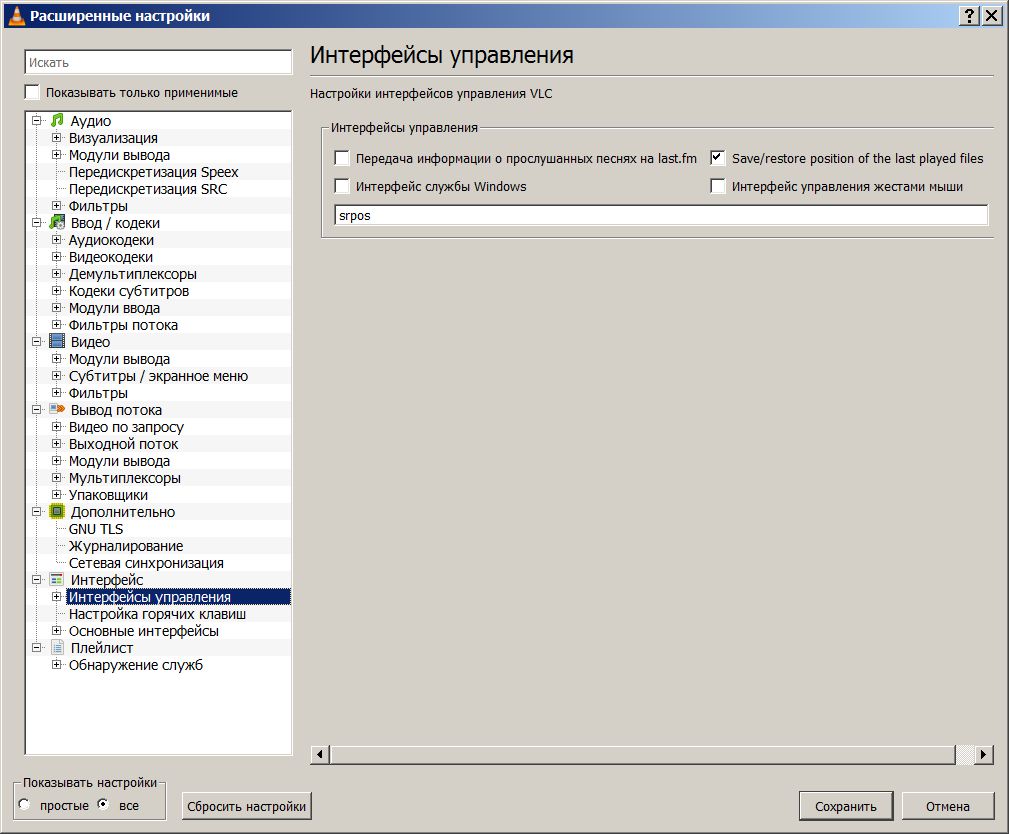Screen dimensions: 1009x834
Task: Expand the Интерфейсы управления node
Action: point(57,597)
